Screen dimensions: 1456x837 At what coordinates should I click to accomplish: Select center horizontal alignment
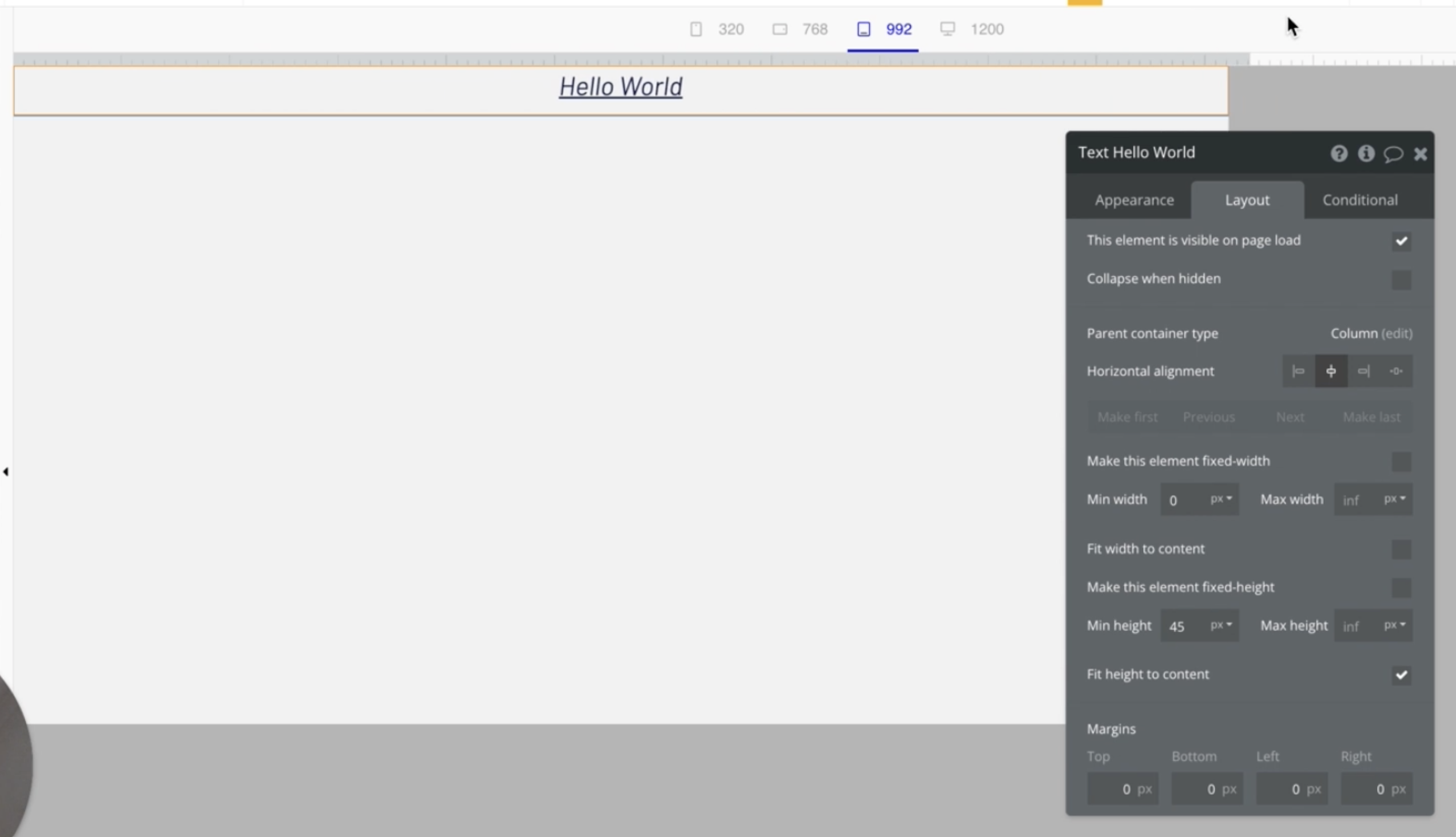pyautogui.click(x=1331, y=372)
